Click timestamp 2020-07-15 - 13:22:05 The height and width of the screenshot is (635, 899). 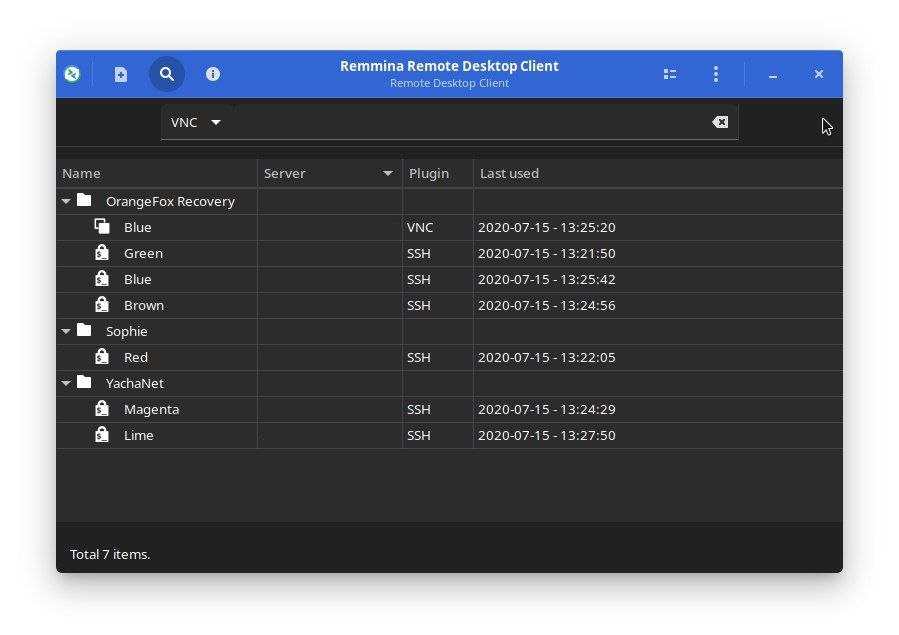click(x=546, y=358)
